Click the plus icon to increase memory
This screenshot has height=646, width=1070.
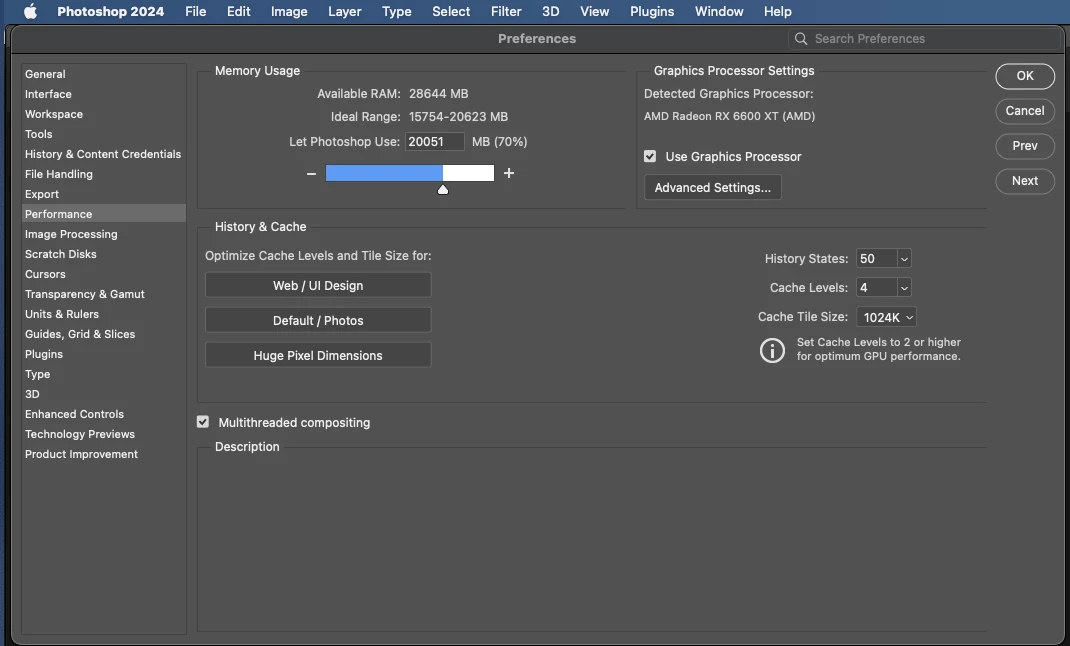(x=508, y=173)
